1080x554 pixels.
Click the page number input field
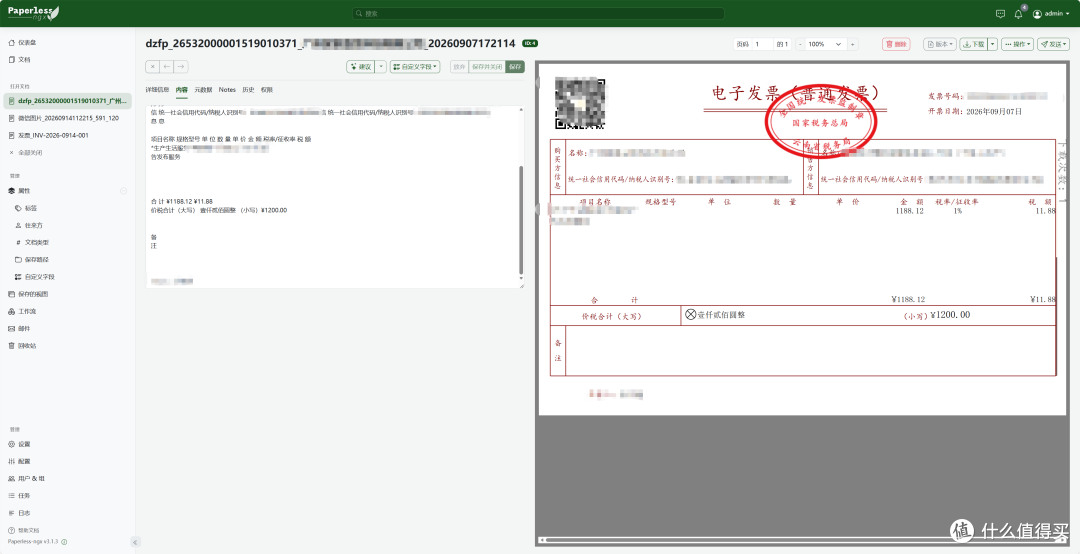coord(762,44)
